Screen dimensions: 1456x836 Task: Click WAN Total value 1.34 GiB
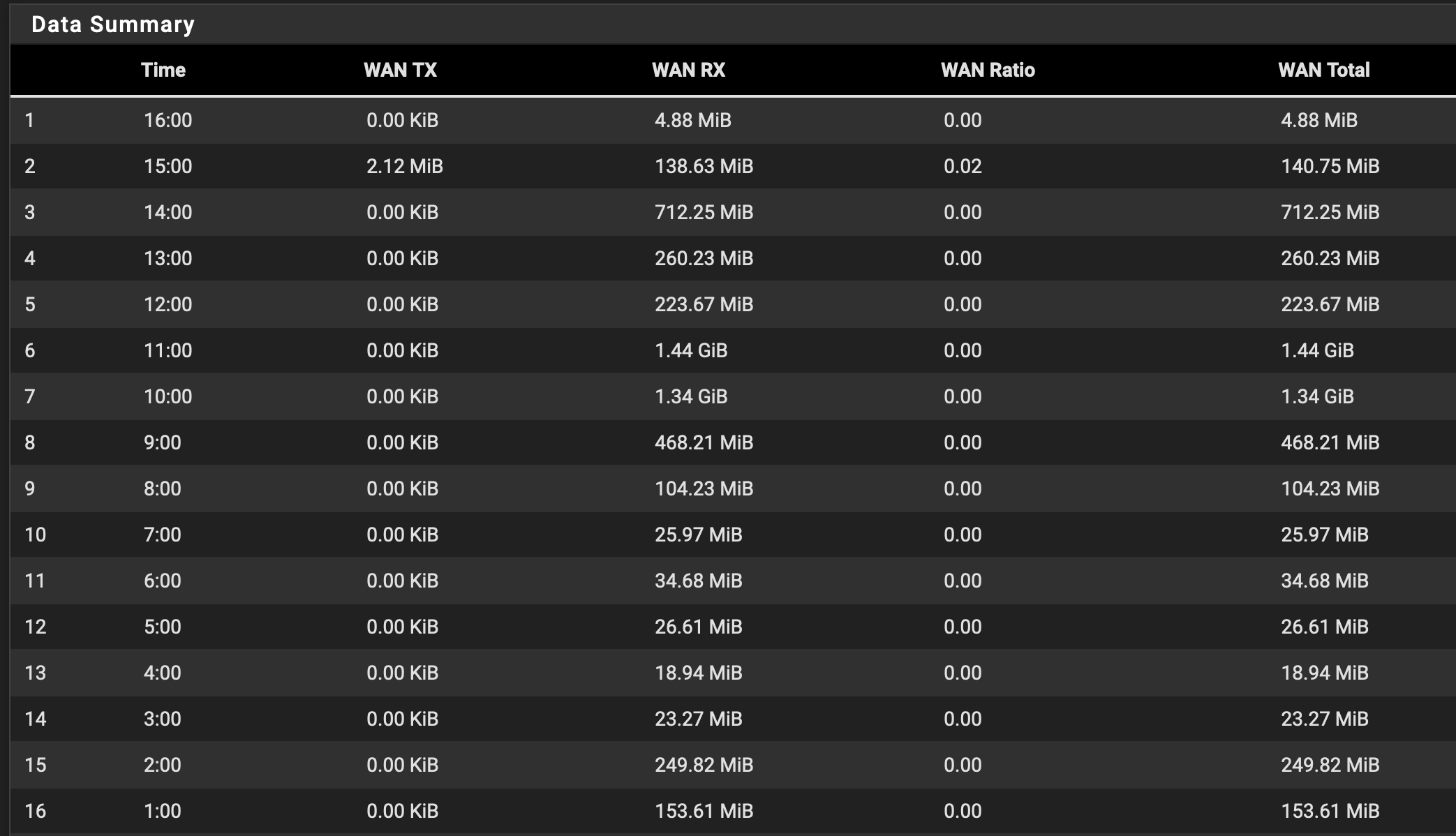tap(1317, 396)
